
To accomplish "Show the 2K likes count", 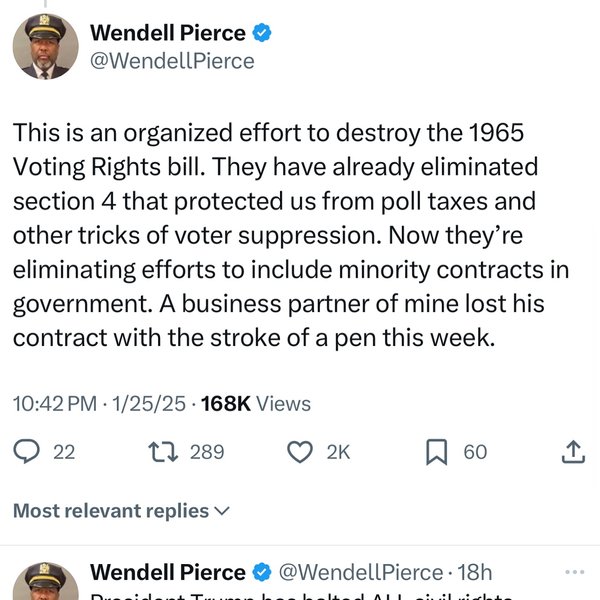I will tap(338, 452).
